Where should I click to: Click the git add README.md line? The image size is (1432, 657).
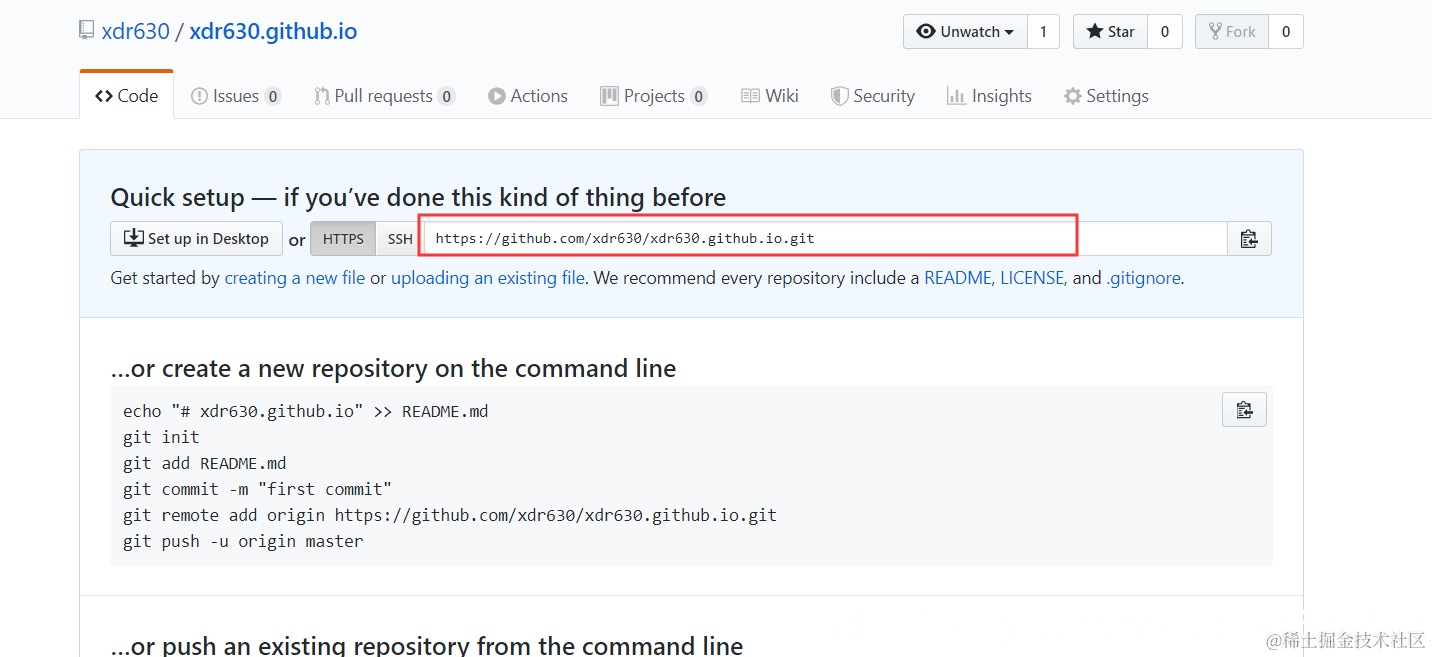(205, 463)
